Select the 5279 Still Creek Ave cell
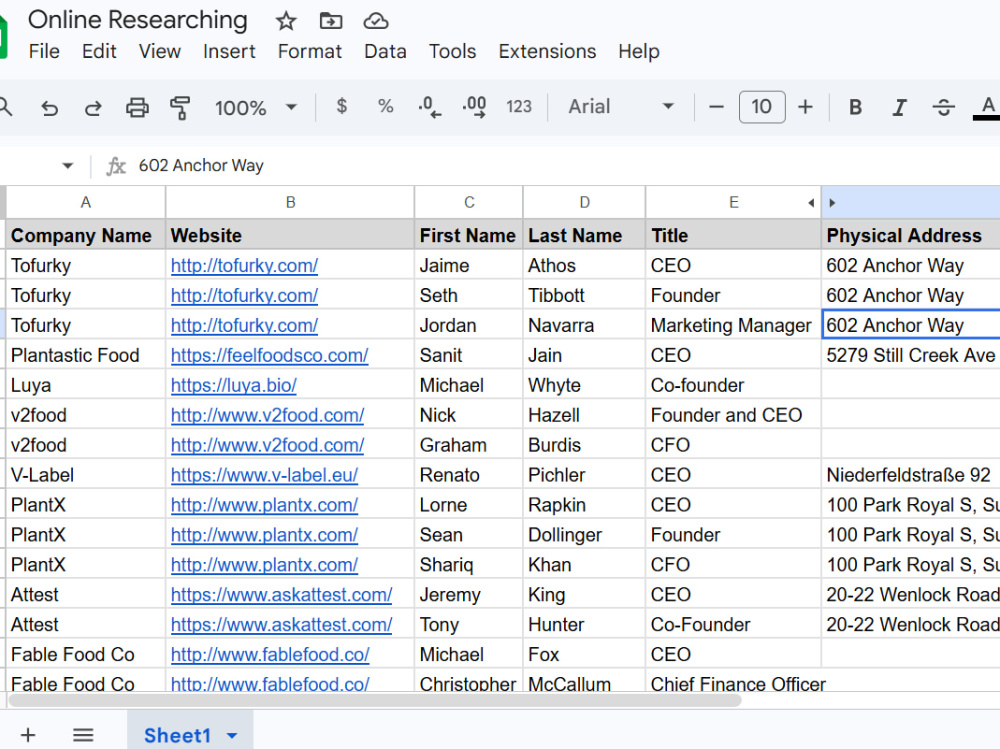The width and height of the screenshot is (1000, 749). click(911, 355)
